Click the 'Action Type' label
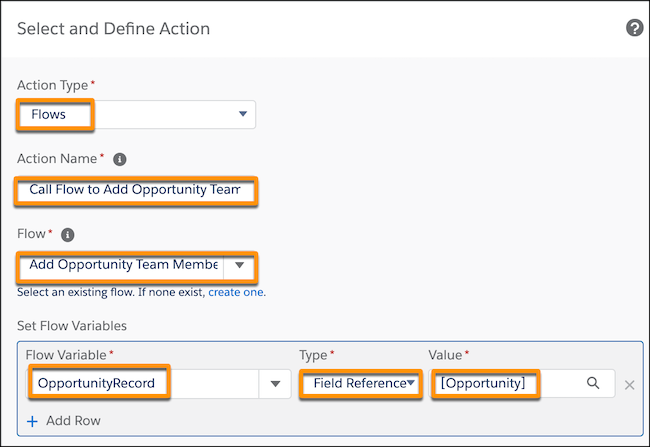650x447 pixels. click(x=53, y=85)
